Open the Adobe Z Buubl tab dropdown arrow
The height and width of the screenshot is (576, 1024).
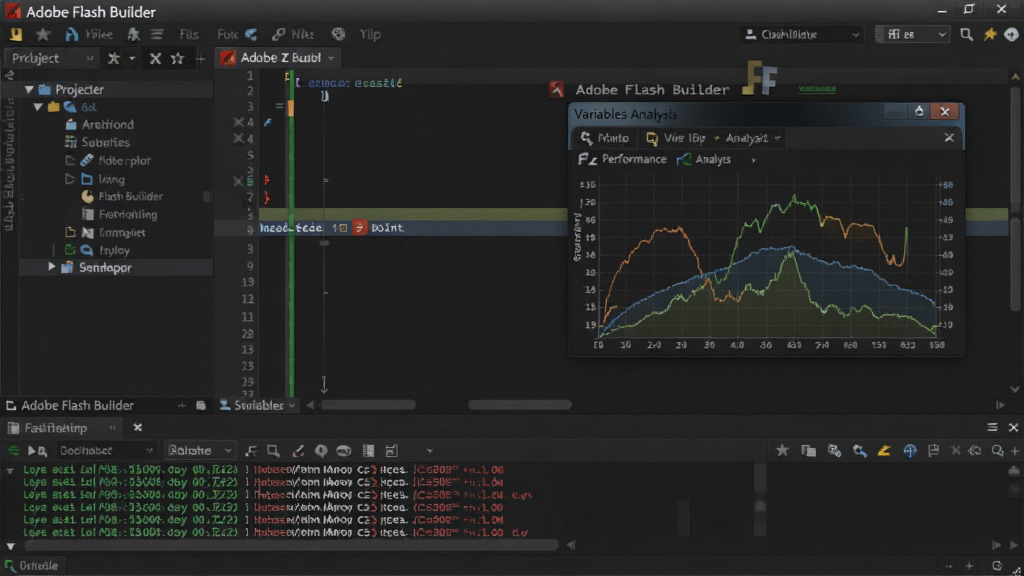click(331, 58)
